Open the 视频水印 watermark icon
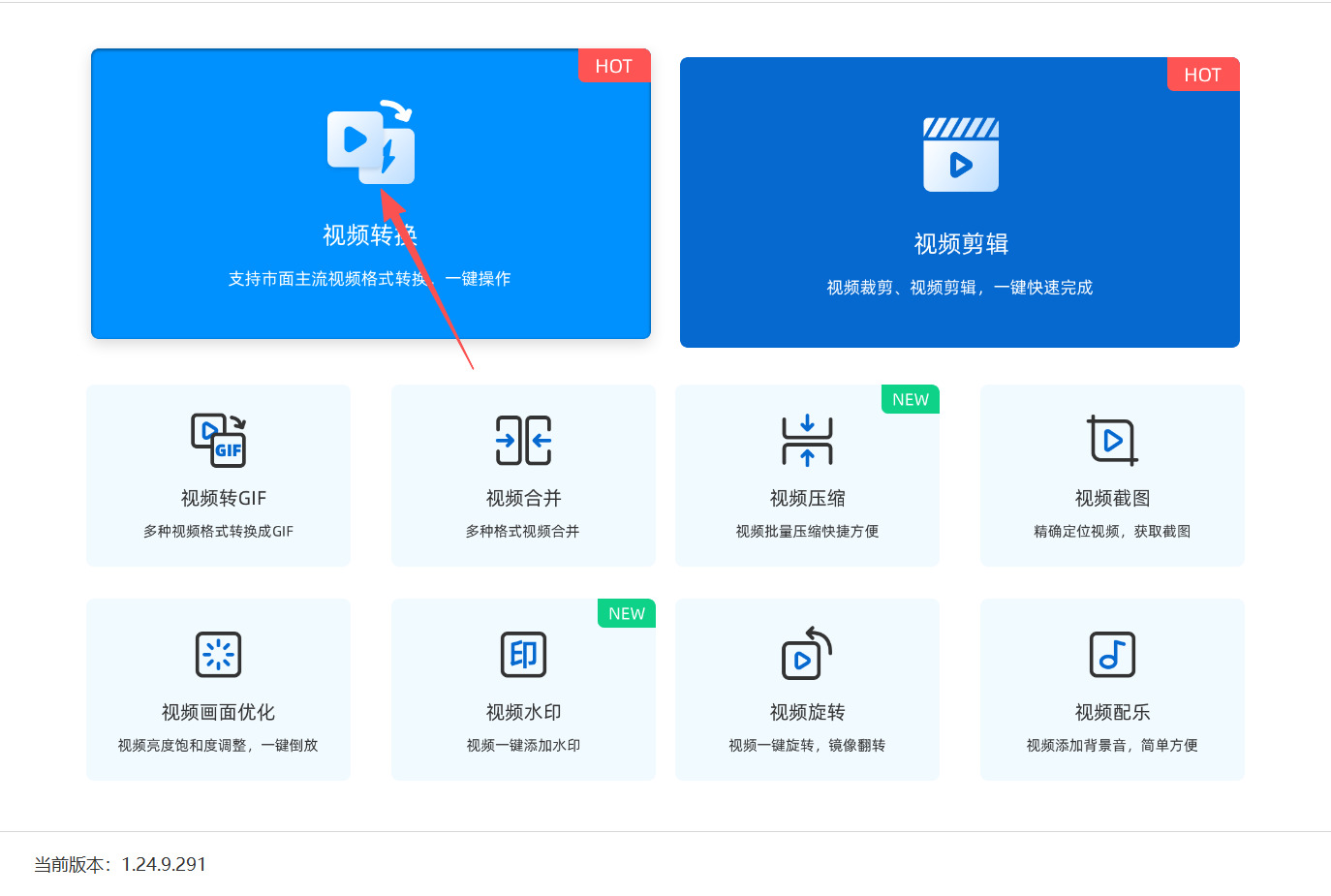 tap(523, 655)
